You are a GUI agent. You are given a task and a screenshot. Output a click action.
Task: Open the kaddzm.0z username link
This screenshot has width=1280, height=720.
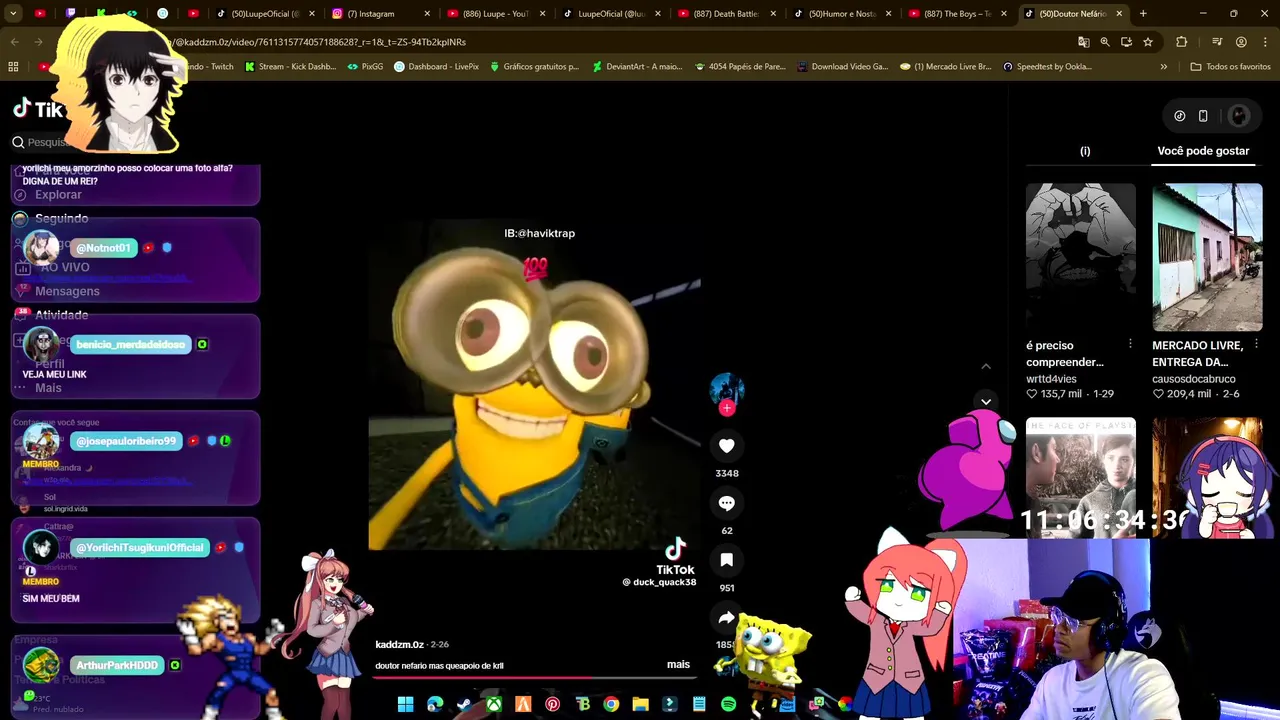[x=399, y=645]
